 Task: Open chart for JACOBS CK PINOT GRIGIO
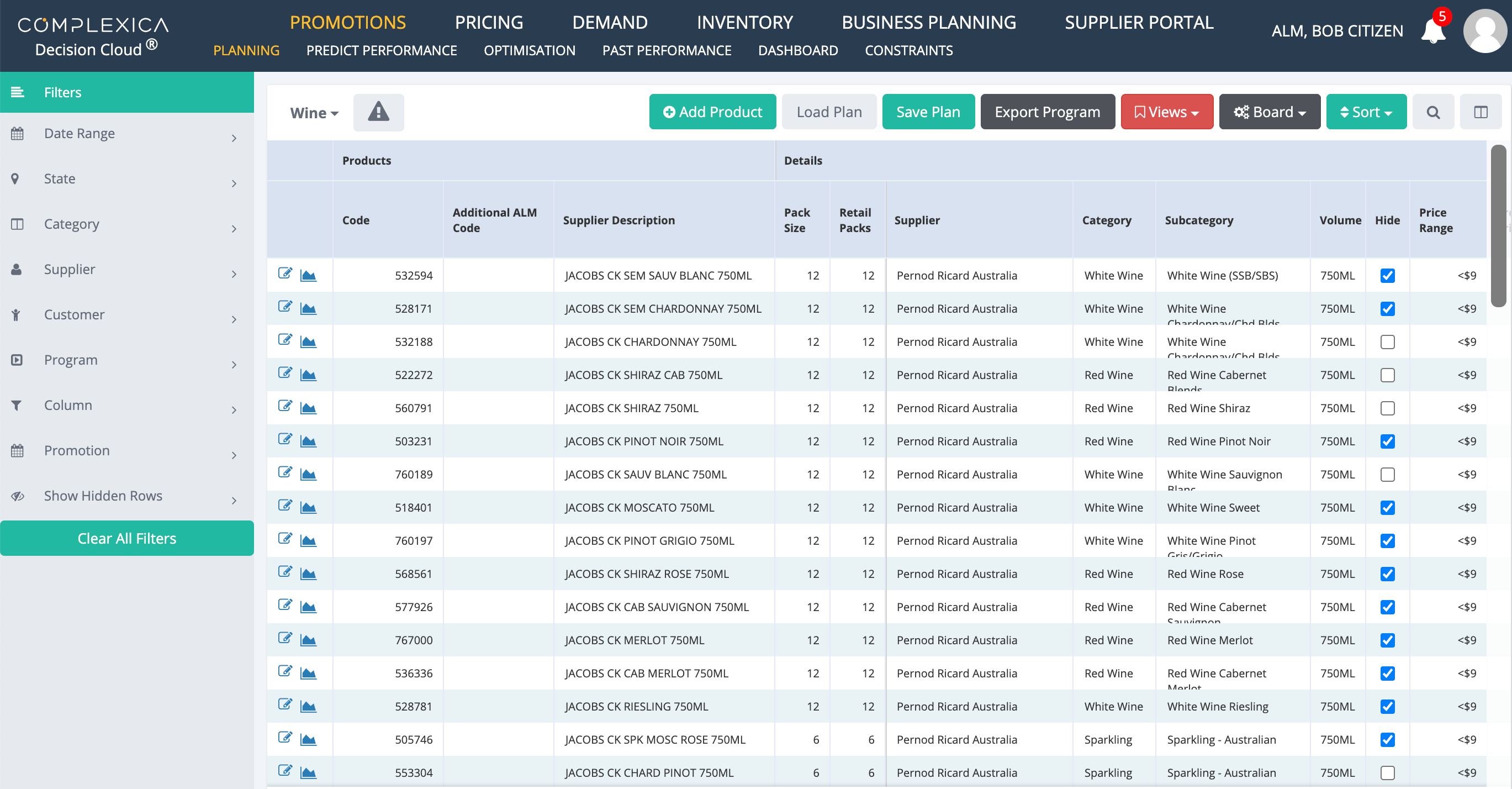click(x=308, y=540)
